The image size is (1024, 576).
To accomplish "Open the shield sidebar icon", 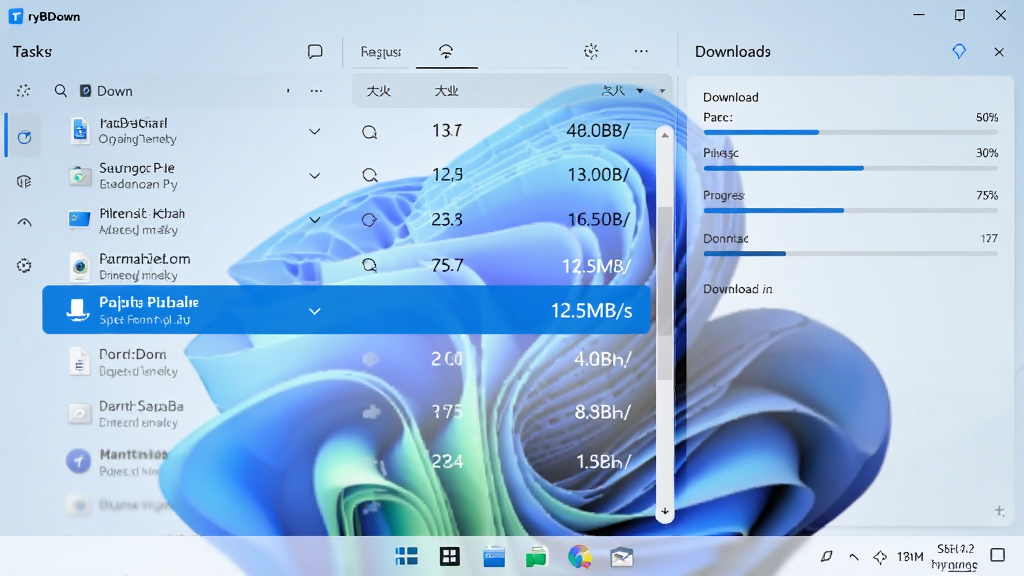I will pyautogui.click(x=24, y=182).
